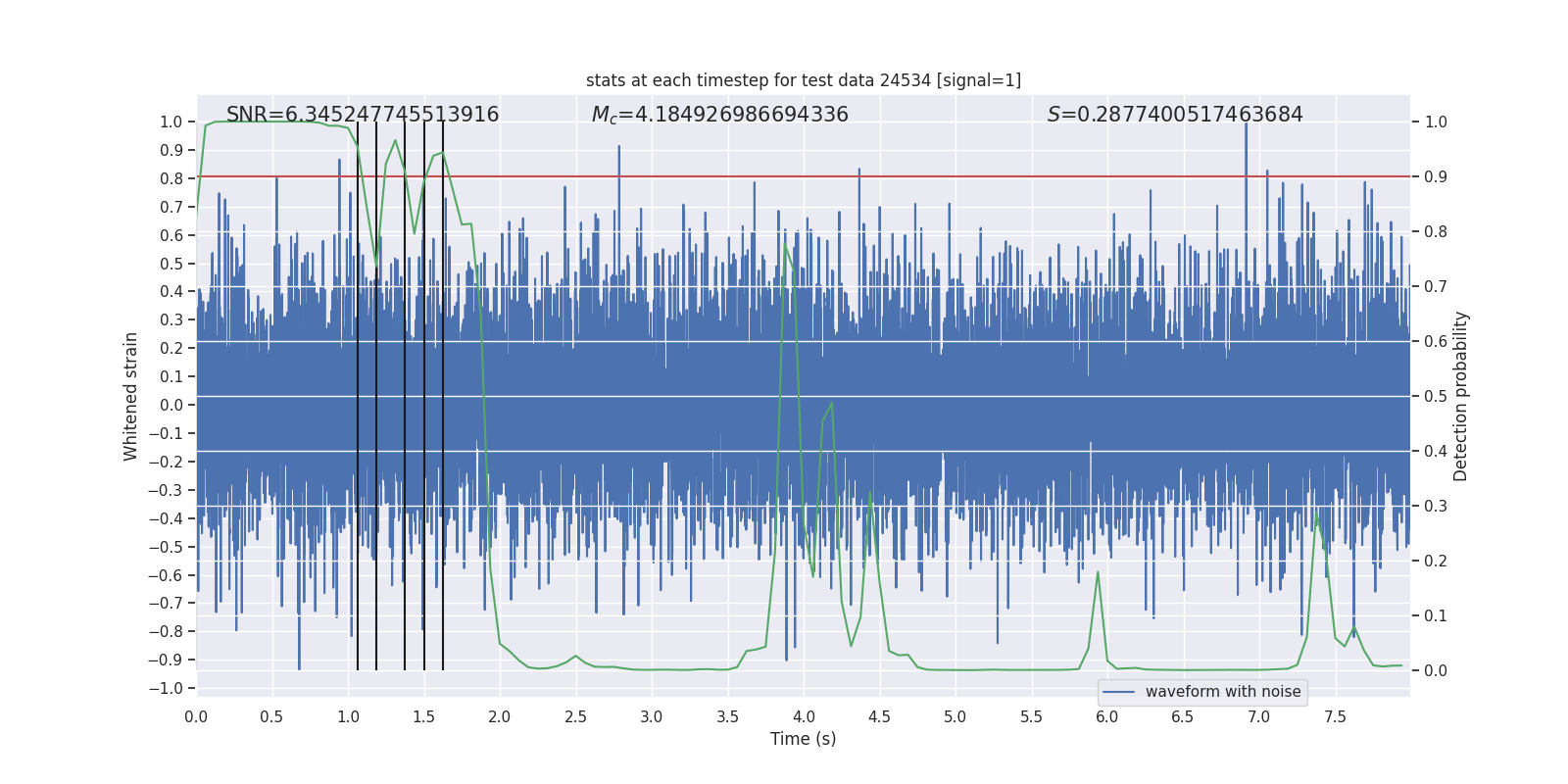
Task: Click the −0.4 Whitened strain tick label
Action: 166,518
